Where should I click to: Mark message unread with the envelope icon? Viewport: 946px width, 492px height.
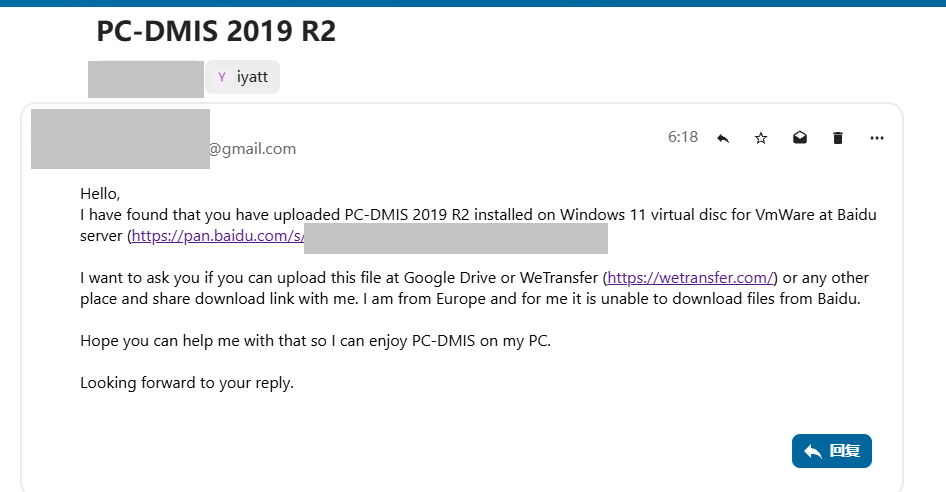(800, 138)
